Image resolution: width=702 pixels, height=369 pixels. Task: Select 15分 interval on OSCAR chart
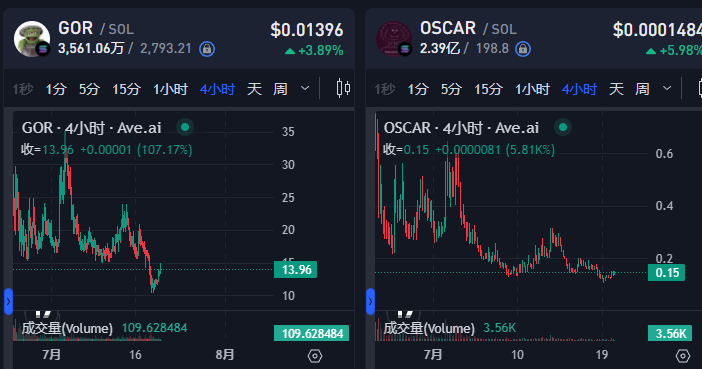pyautogui.click(x=488, y=89)
